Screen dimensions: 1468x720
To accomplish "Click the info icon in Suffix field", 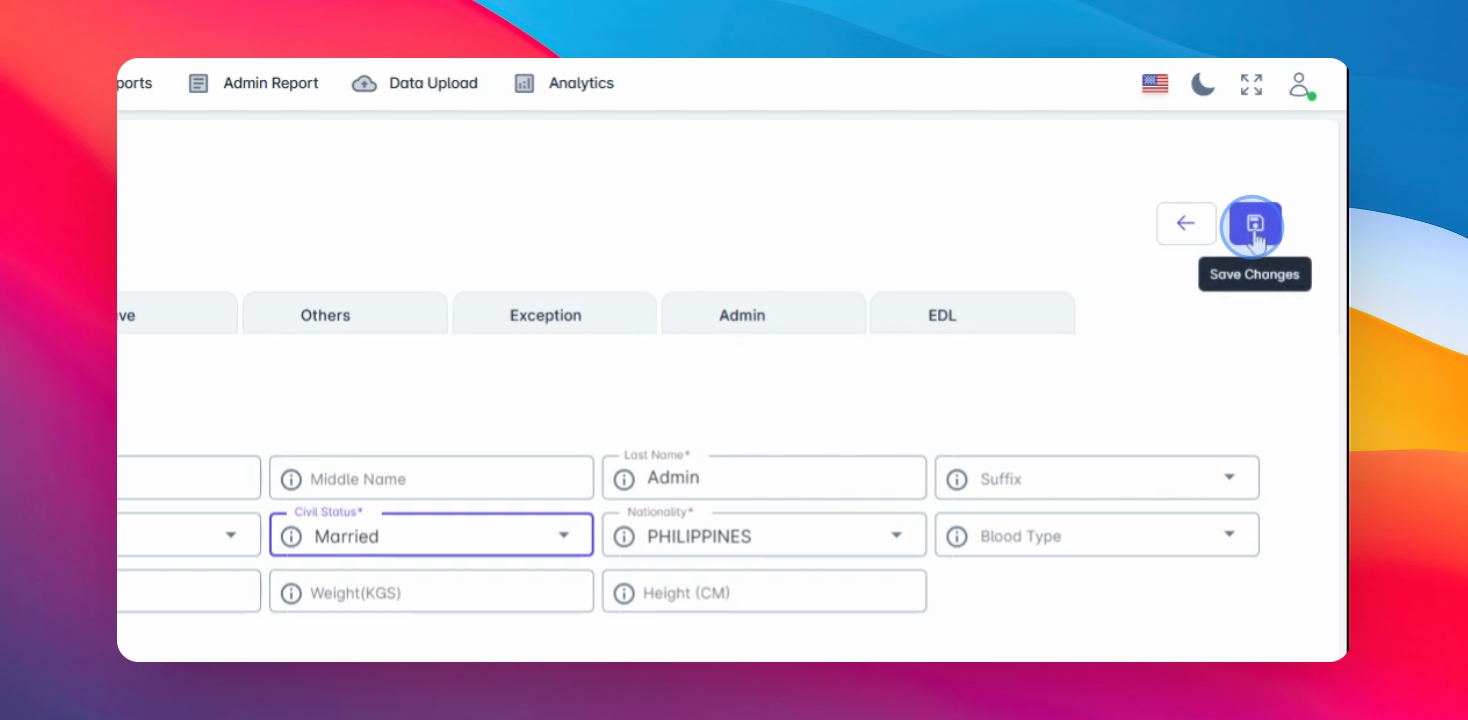I will (x=957, y=480).
